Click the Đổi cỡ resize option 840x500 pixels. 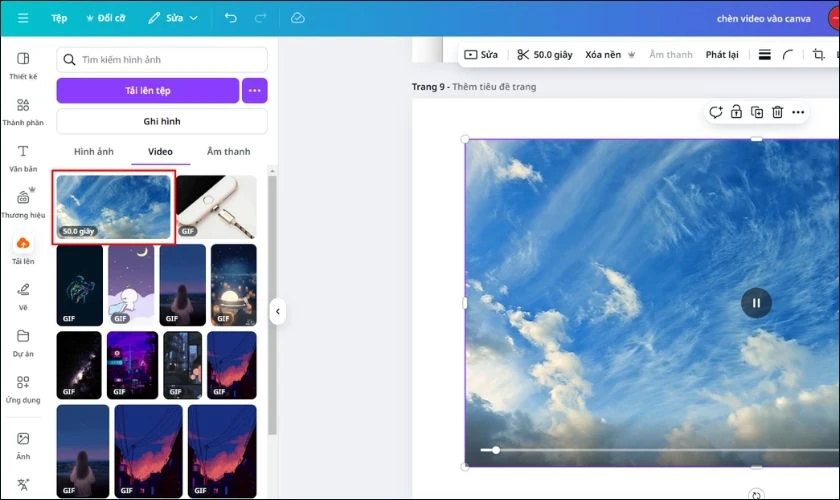(106, 18)
